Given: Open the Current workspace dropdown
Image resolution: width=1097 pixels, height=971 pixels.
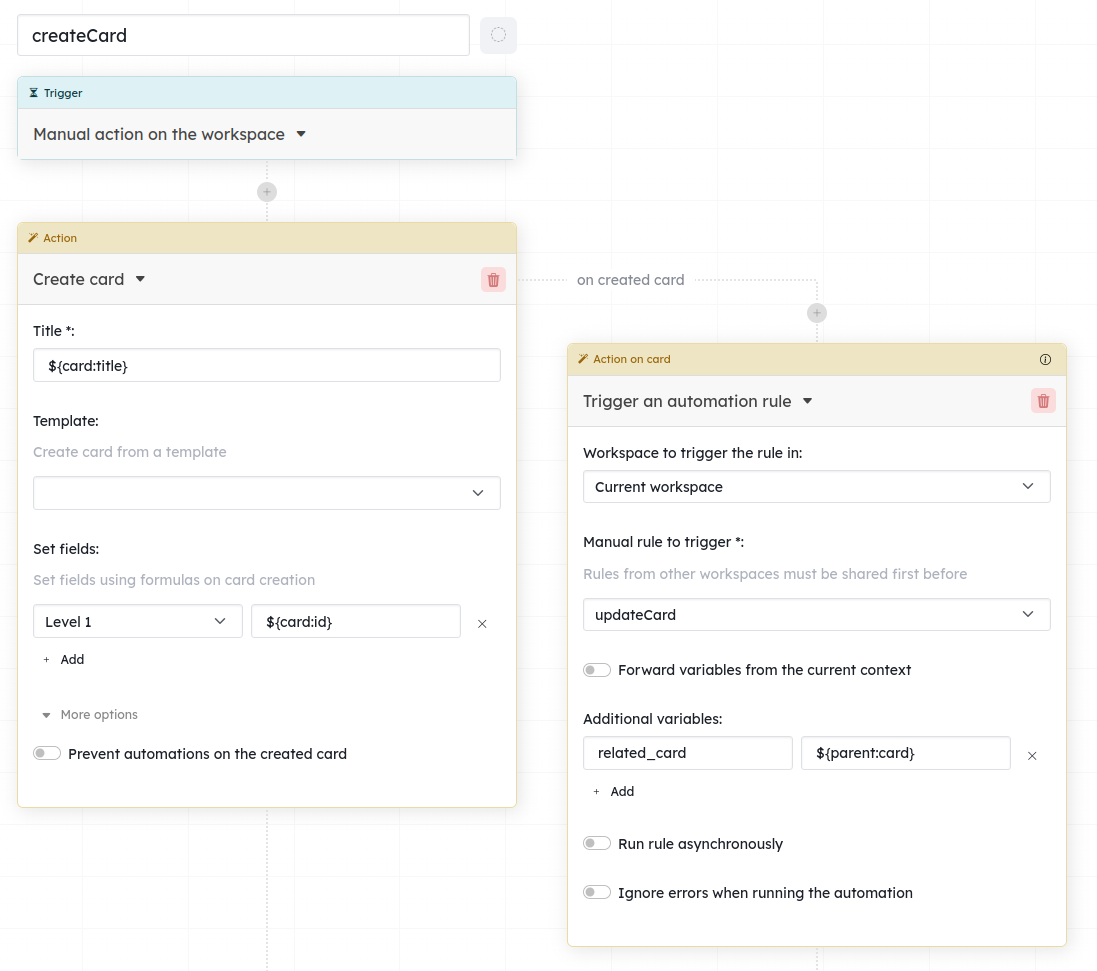Looking at the screenshot, I should pyautogui.click(x=816, y=487).
